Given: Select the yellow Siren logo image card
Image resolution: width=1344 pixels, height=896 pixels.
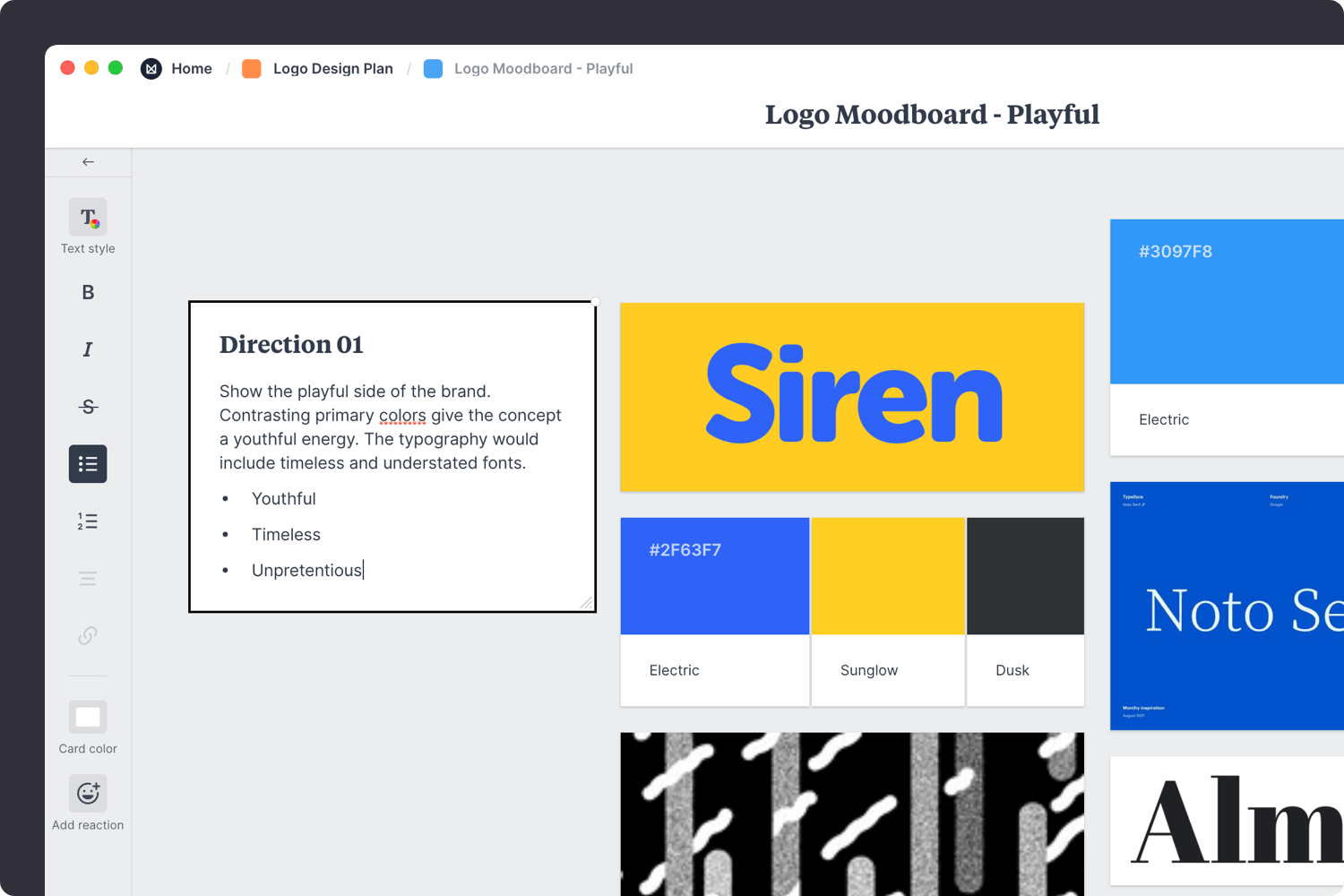Looking at the screenshot, I should click(851, 396).
